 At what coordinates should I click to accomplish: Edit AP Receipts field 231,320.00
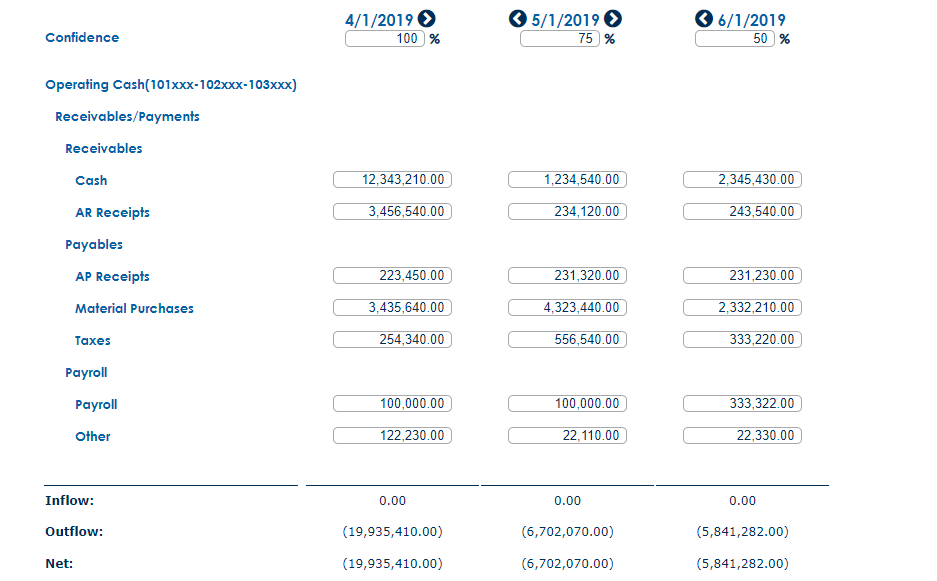[568, 276]
